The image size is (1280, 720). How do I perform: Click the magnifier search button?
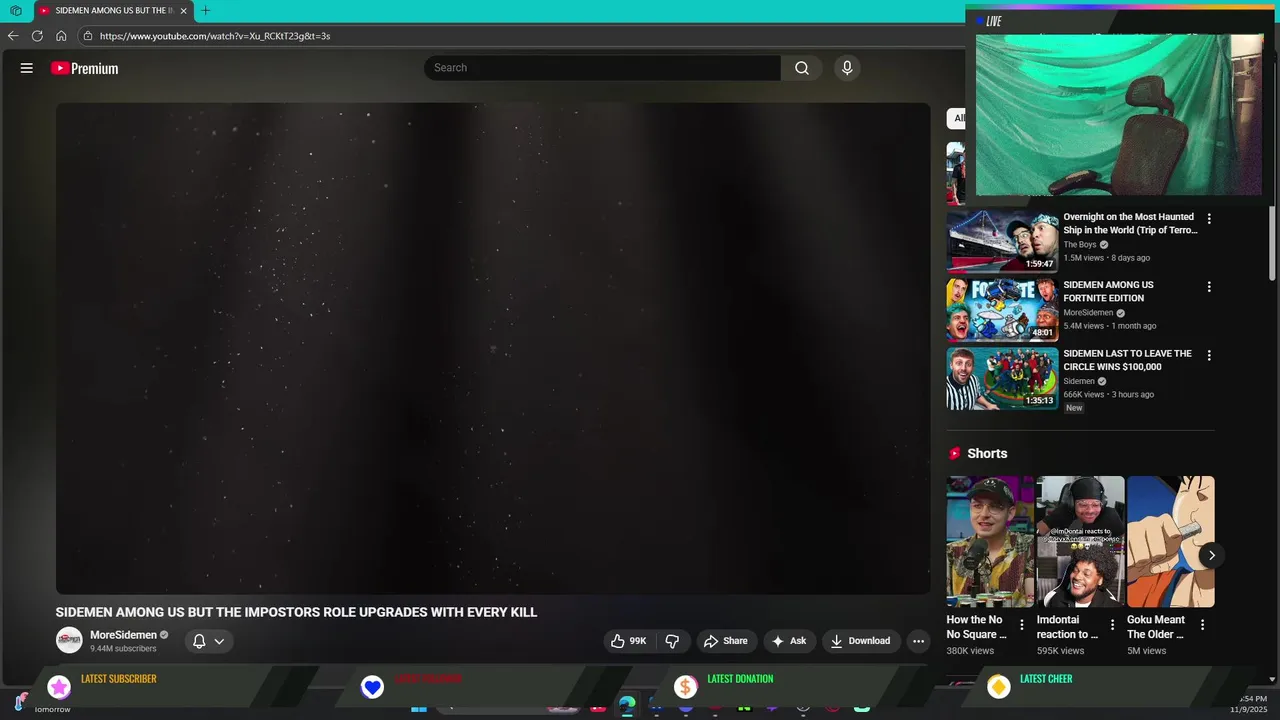point(802,68)
